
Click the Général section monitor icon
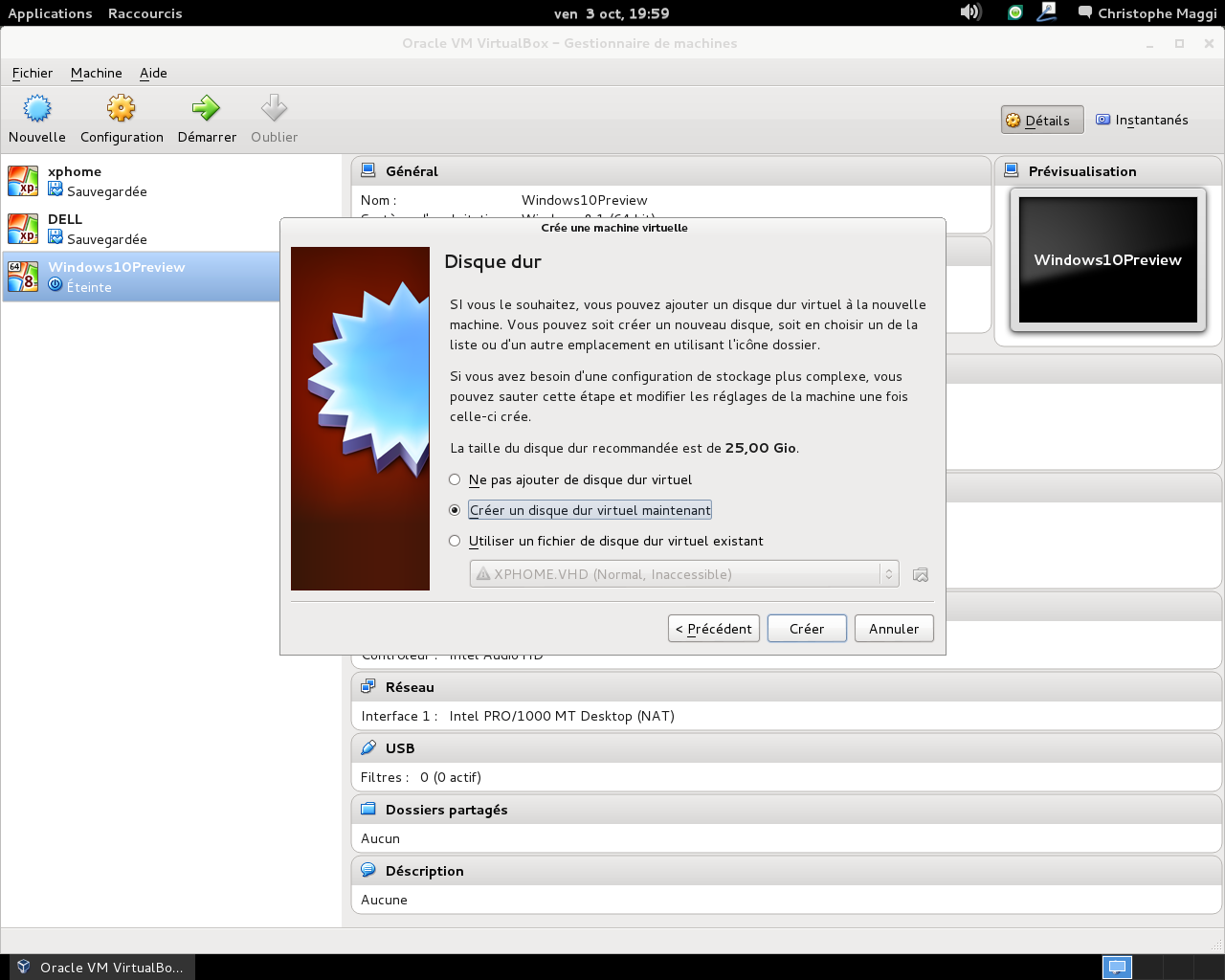[368, 170]
